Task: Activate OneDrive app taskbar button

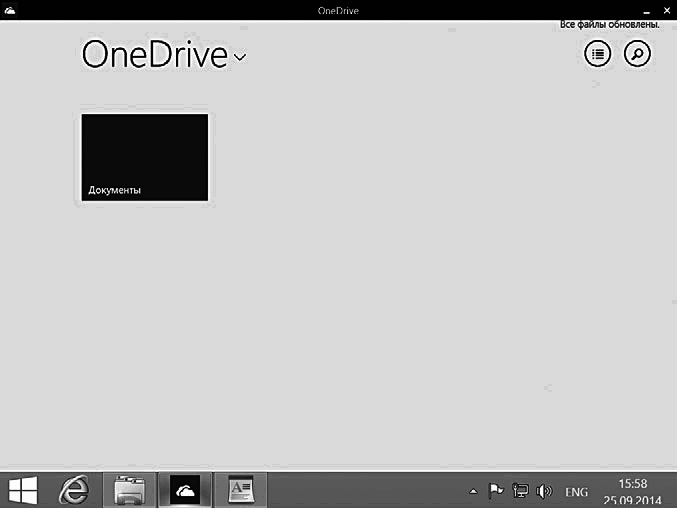Action: click(185, 490)
